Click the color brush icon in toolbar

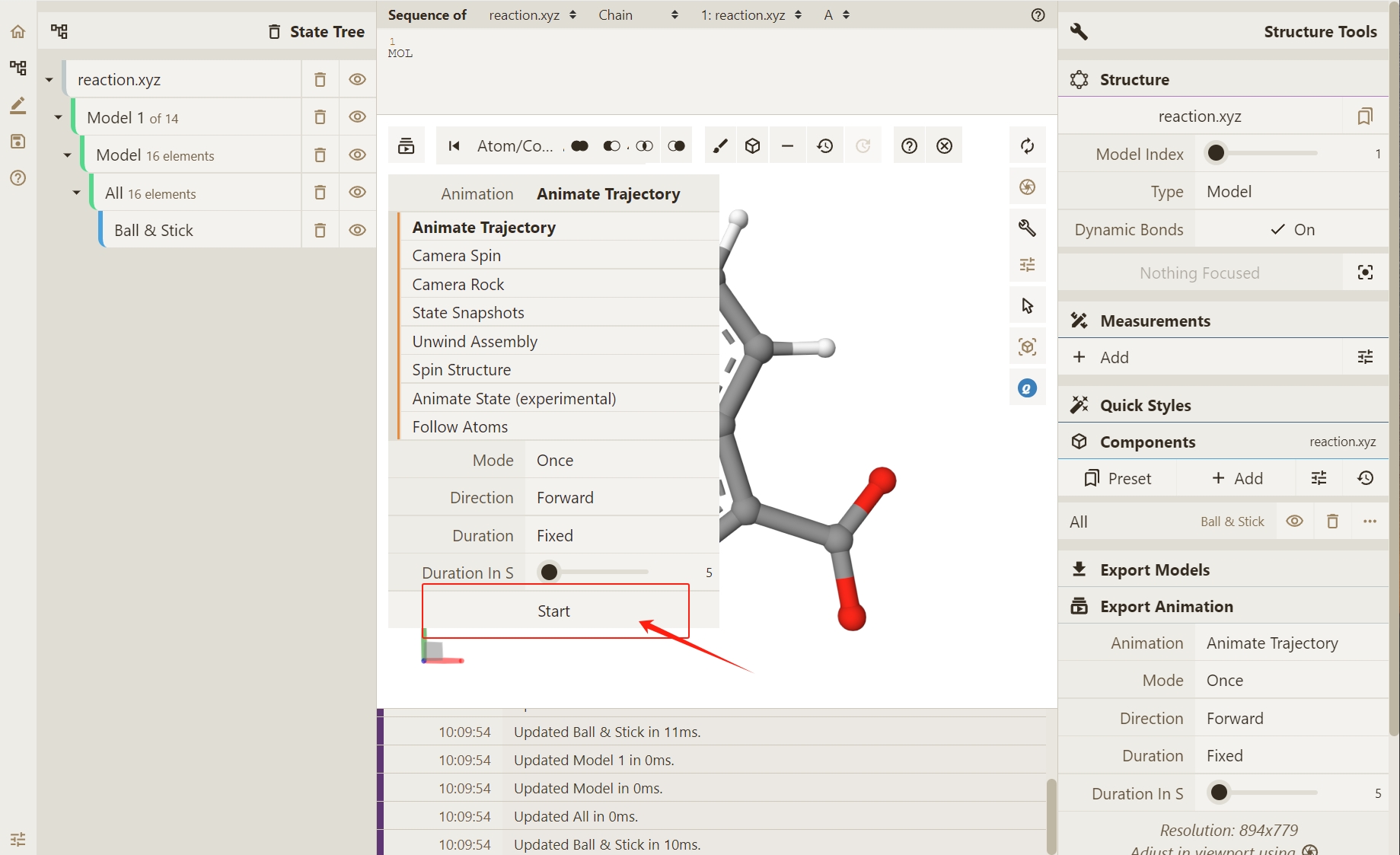719,145
